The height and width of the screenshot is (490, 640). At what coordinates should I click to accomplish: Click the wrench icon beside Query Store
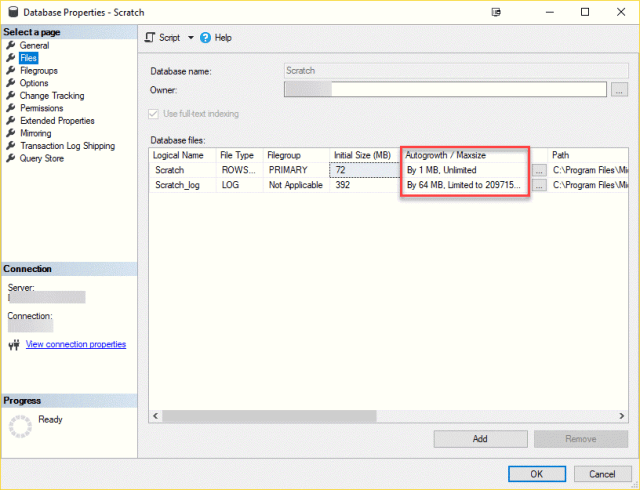click(x=11, y=158)
